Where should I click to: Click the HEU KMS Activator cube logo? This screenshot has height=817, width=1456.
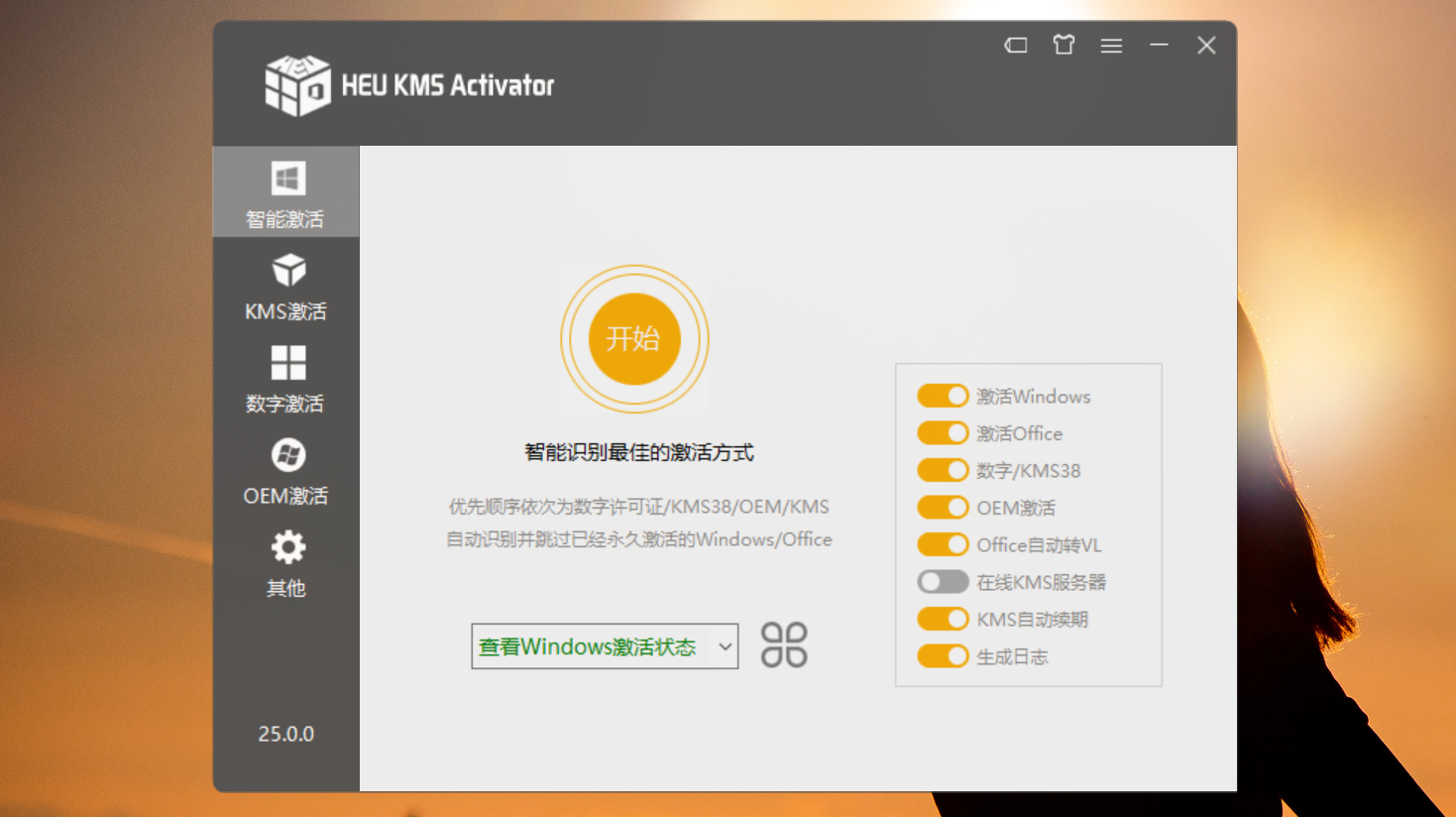pyautogui.click(x=297, y=85)
